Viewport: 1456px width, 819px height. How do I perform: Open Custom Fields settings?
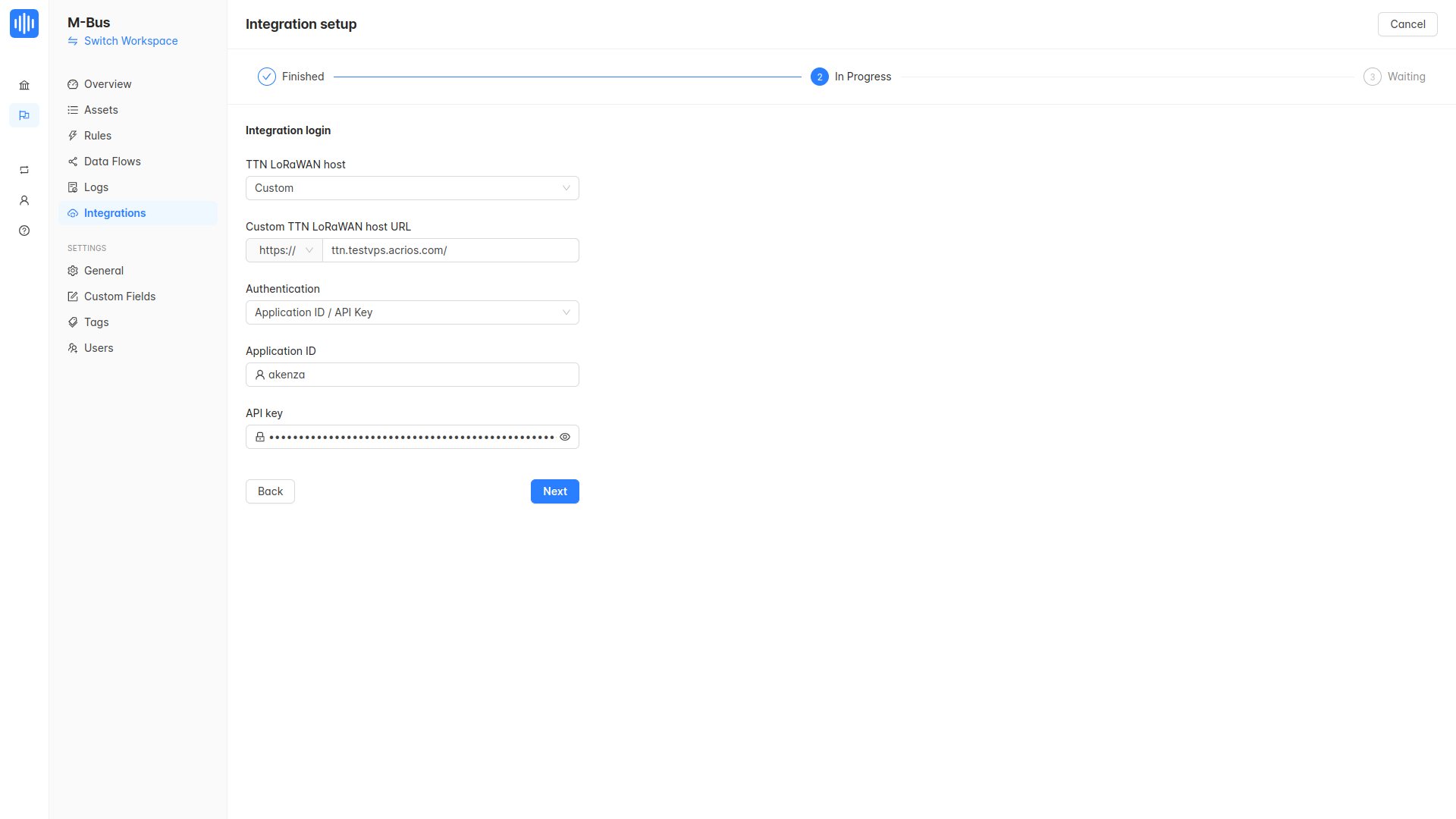(x=120, y=297)
